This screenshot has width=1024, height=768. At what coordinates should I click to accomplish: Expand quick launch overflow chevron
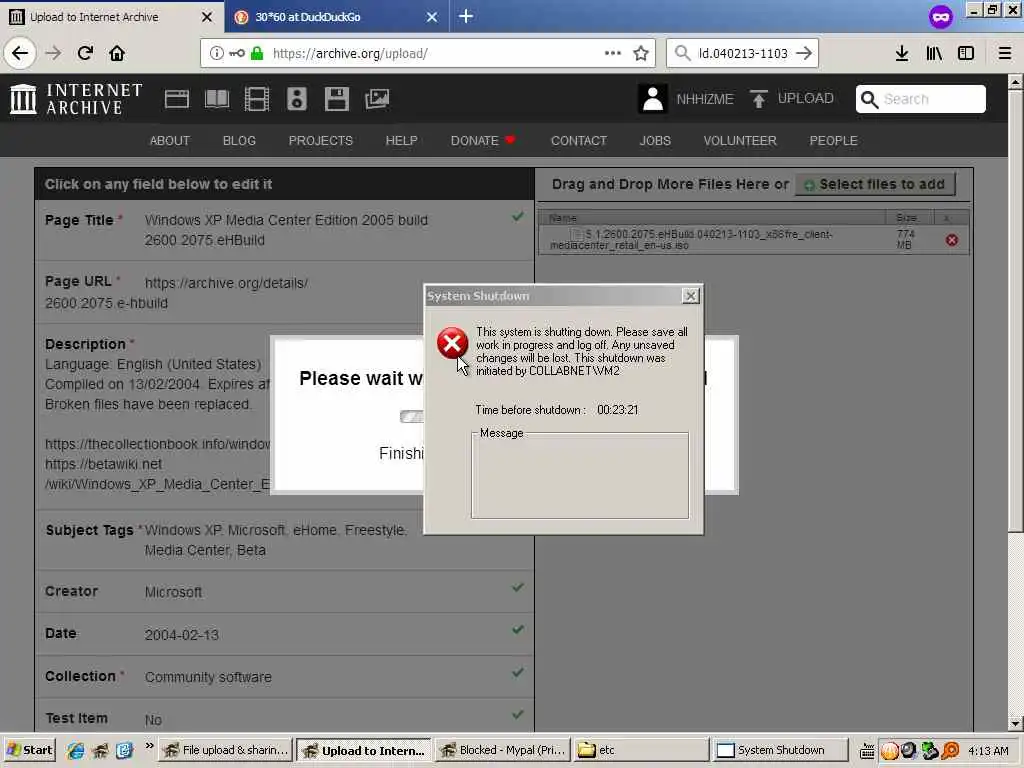pyautogui.click(x=150, y=746)
